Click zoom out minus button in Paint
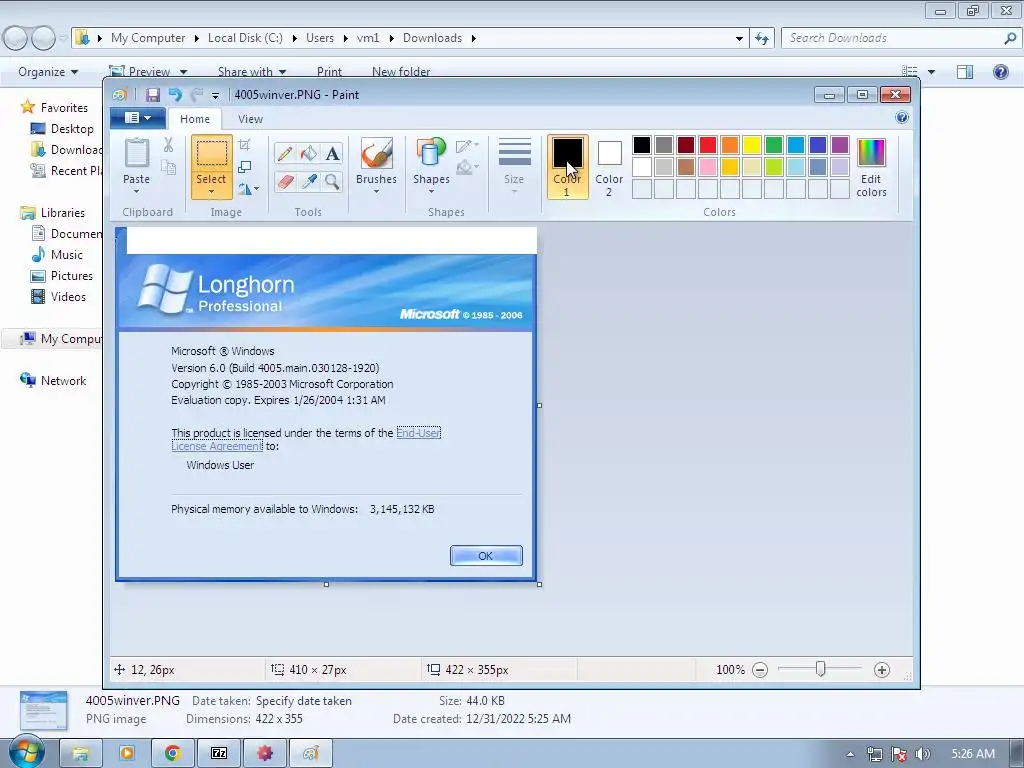1024x768 pixels. point(760,669)
